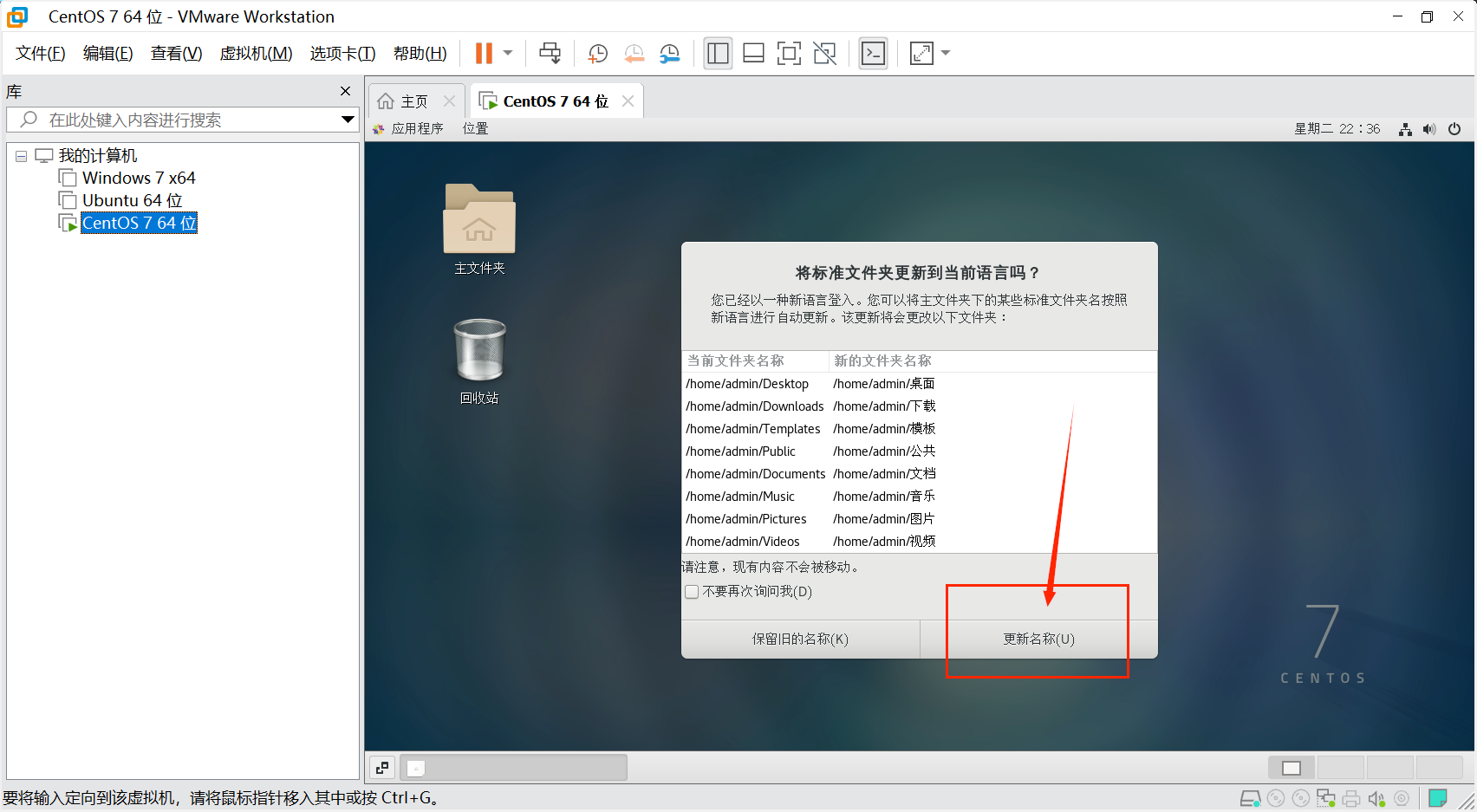Viewport: 1477px width, 812px height.
Task: Open the snapshot manager
Action: pos(669,53)
